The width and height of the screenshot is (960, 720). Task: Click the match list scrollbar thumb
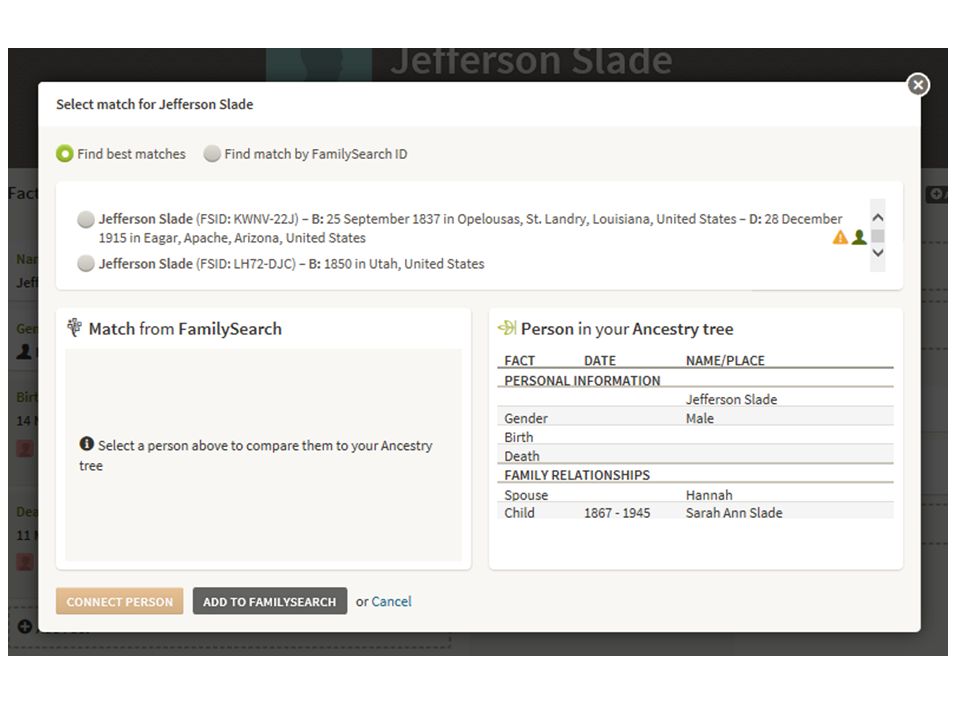(x=878, y=236)
